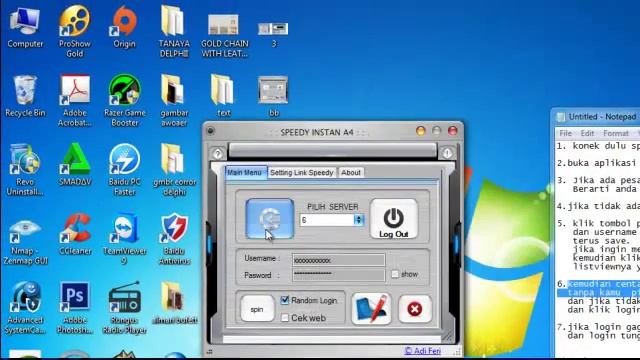Click Notepad line '2.buka aplikasi'
This screenshot has height=360, width=640.
(x=598, y=163)
